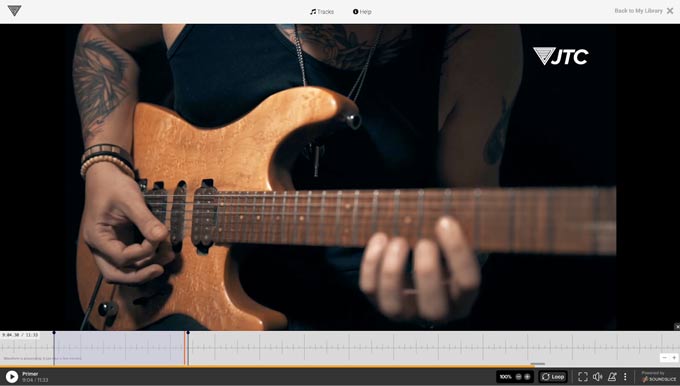
Task: Zoom out the waveform with minus
Action: pyautogui.click(x=665, y=358)
